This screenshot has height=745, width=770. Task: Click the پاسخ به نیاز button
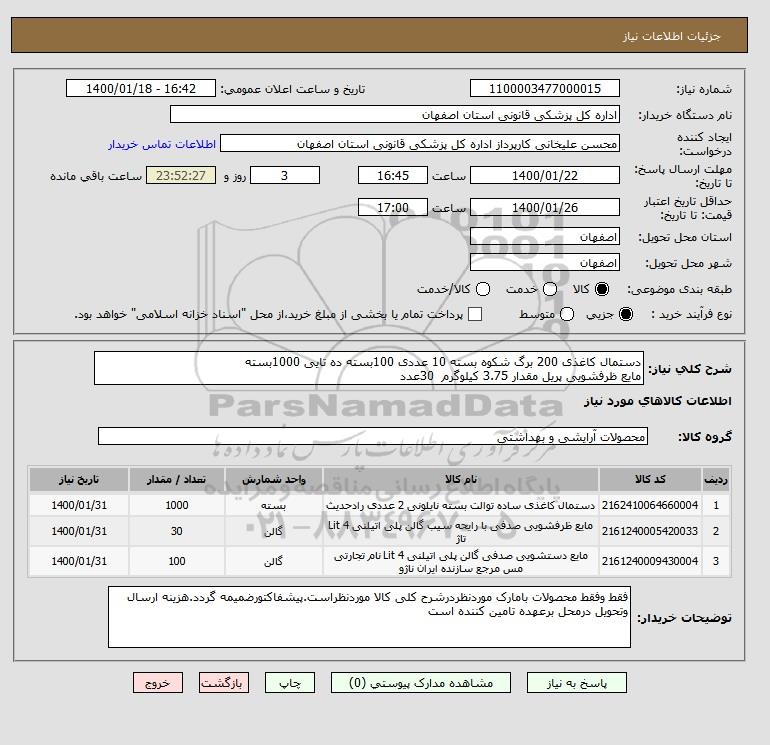coord(577,683)
